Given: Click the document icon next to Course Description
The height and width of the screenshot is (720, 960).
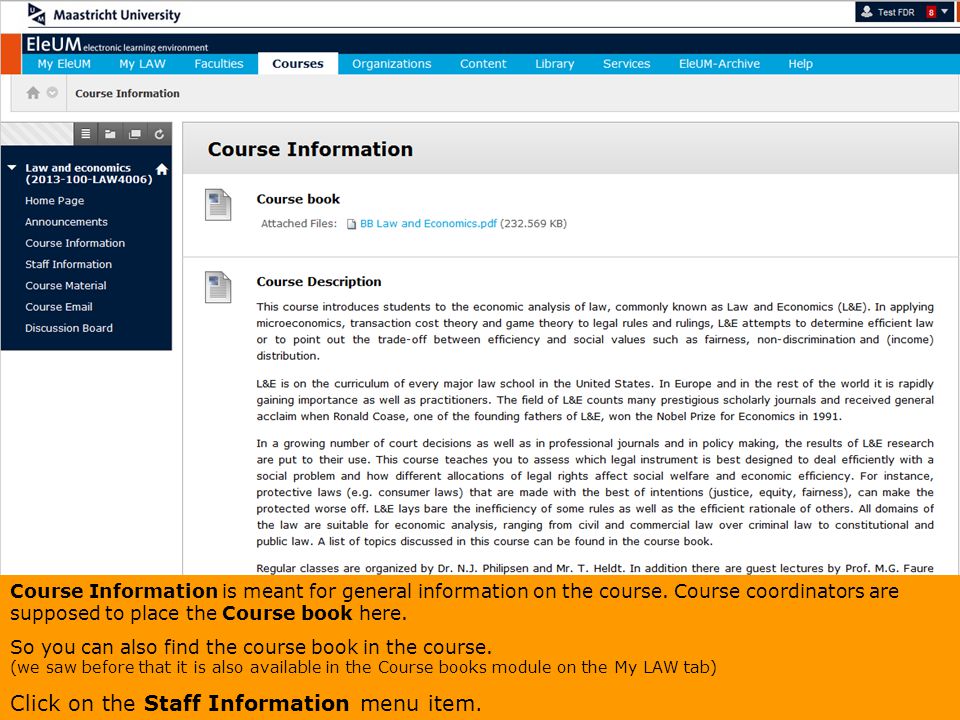Looking at the screenshot, I should pos(218,287).
